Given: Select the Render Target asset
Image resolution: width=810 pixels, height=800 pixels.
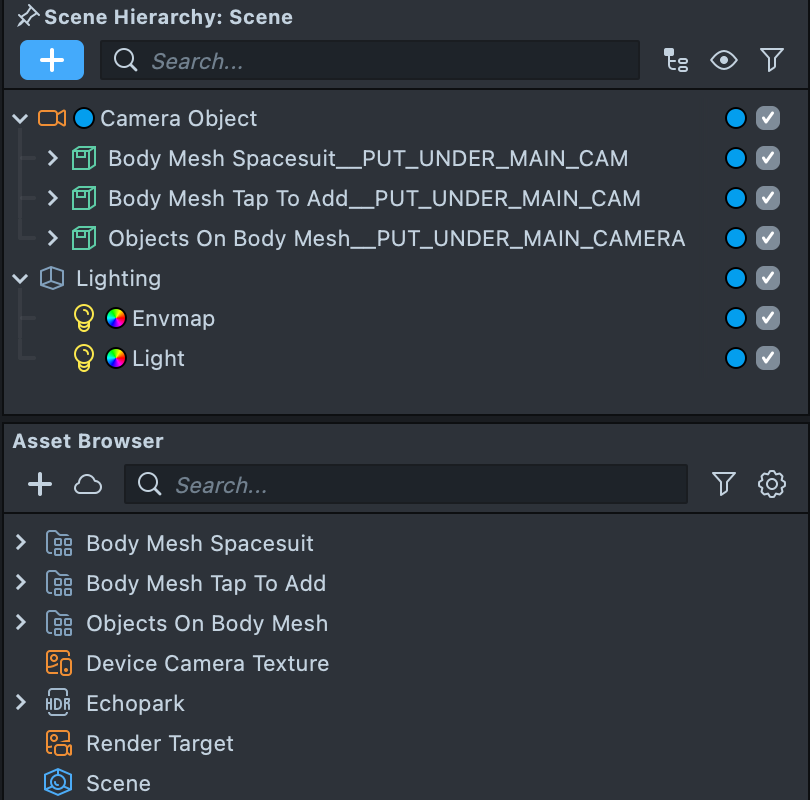Looking at the screenshot, I should tap(159, 743).
